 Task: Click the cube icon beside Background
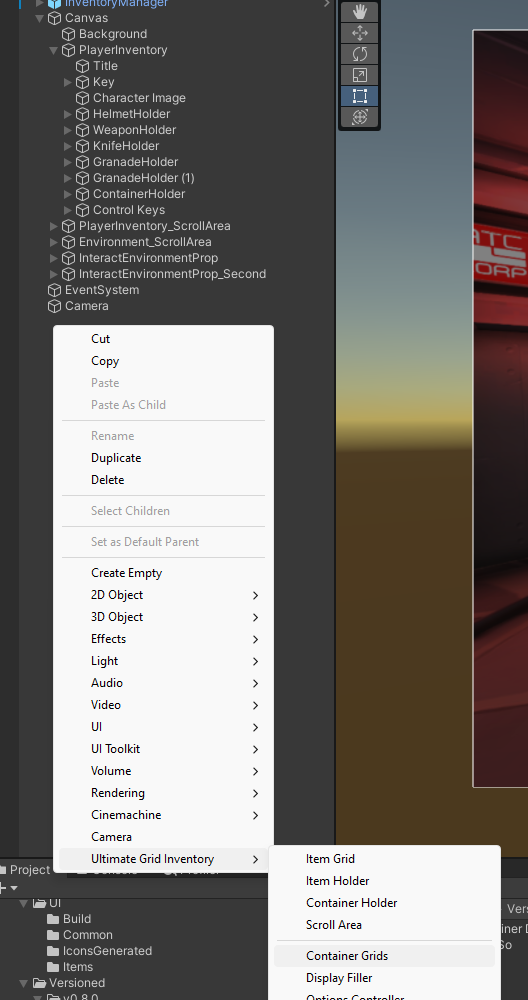click(69, 34)
